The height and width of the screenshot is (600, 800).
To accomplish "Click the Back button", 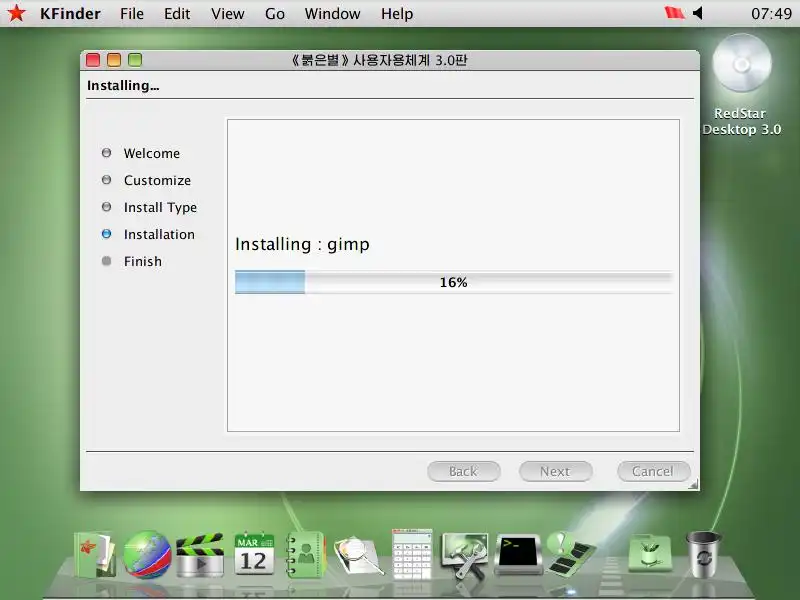I will click(x=463, y=471).
